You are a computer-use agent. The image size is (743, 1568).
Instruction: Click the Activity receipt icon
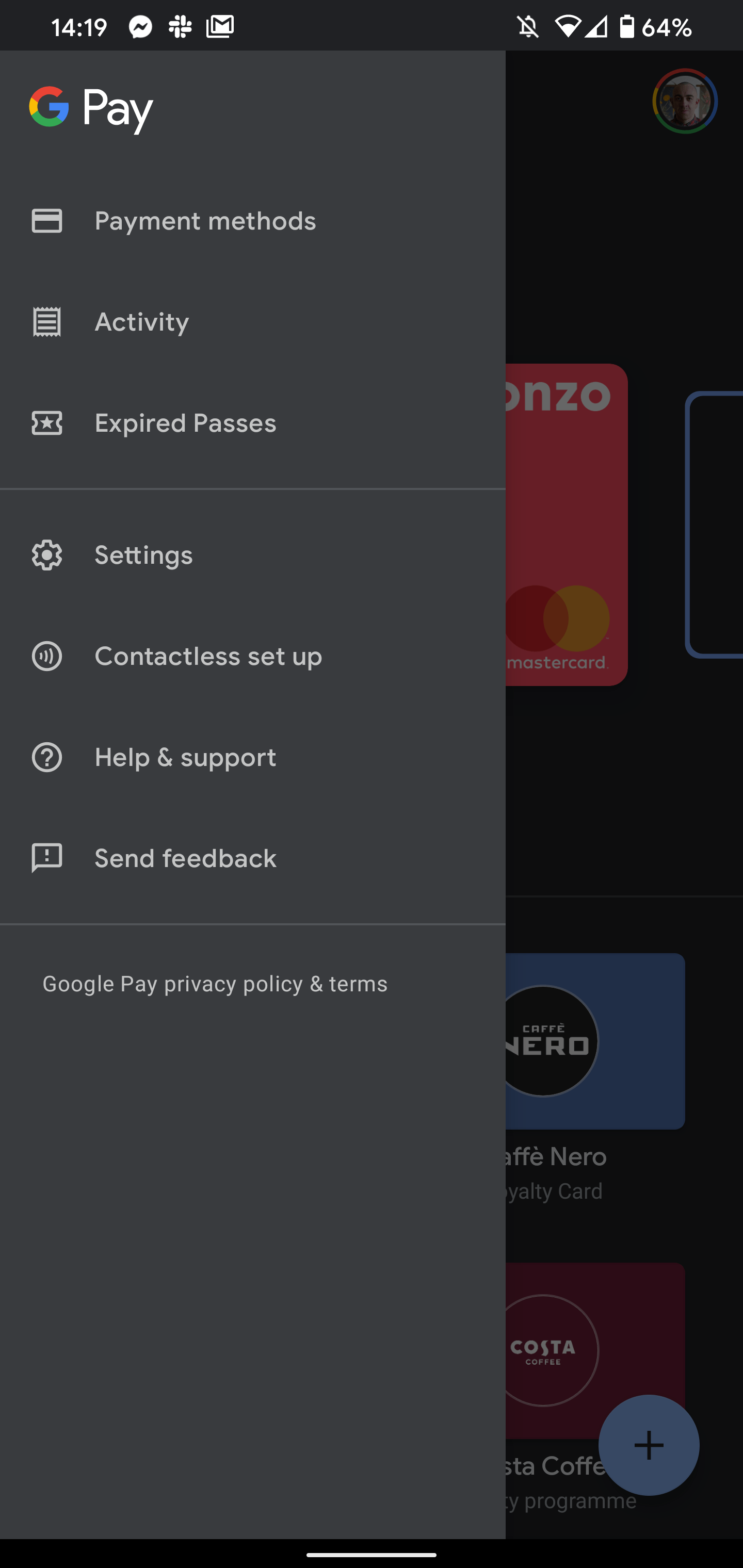click(46, 322)
